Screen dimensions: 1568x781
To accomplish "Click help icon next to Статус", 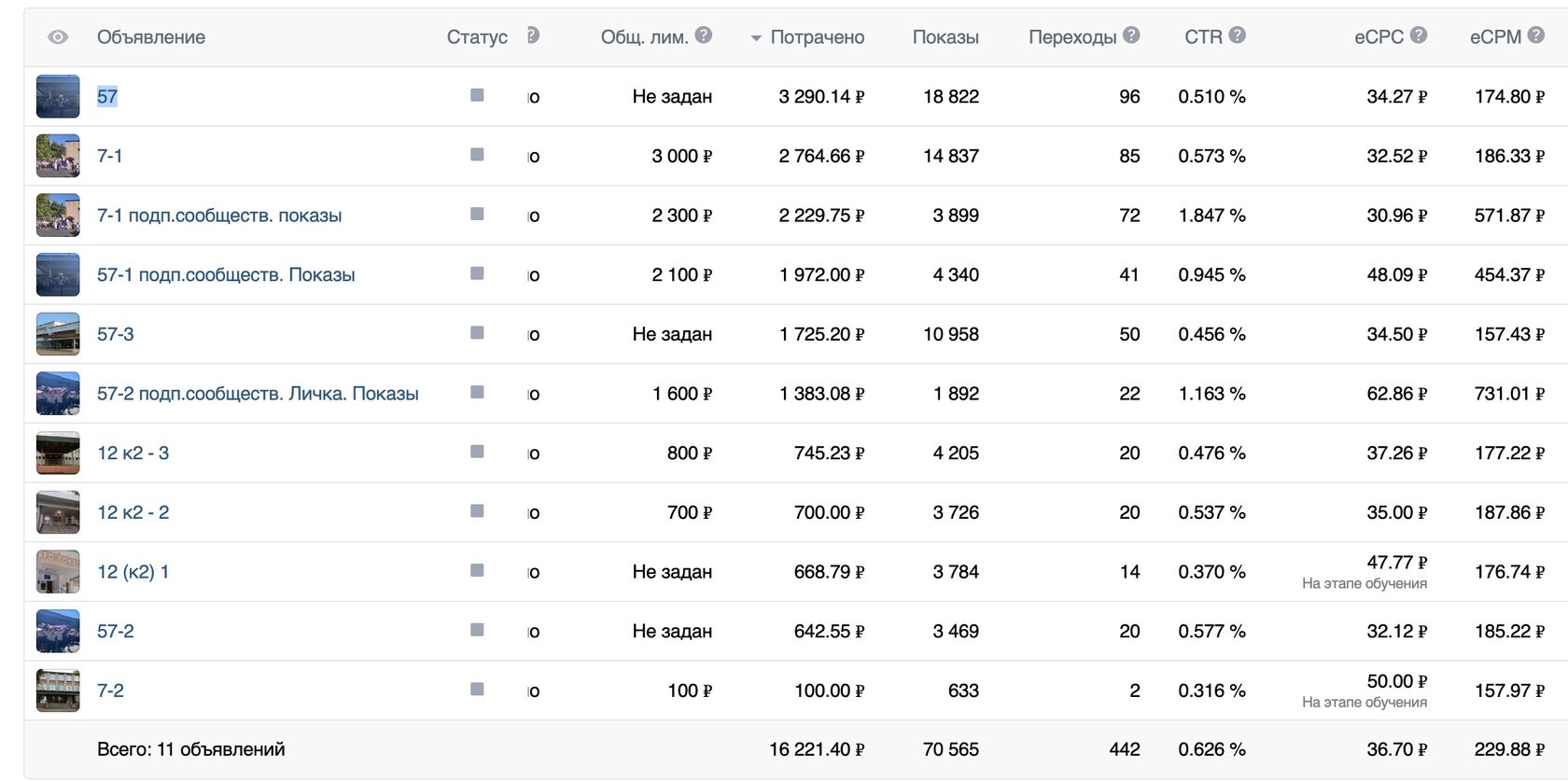I will [532, 35].
